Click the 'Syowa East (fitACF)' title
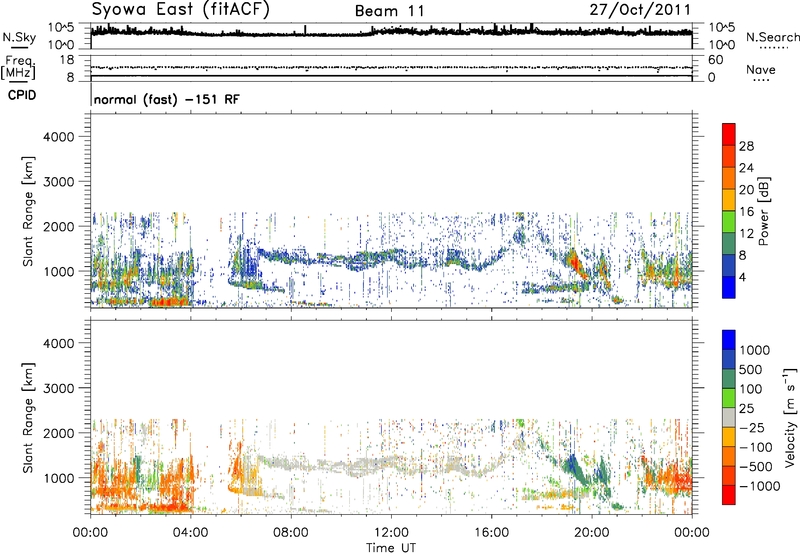The height and width of the screenshot is (554, 800). pyautogui.click(x=180, y=10)
